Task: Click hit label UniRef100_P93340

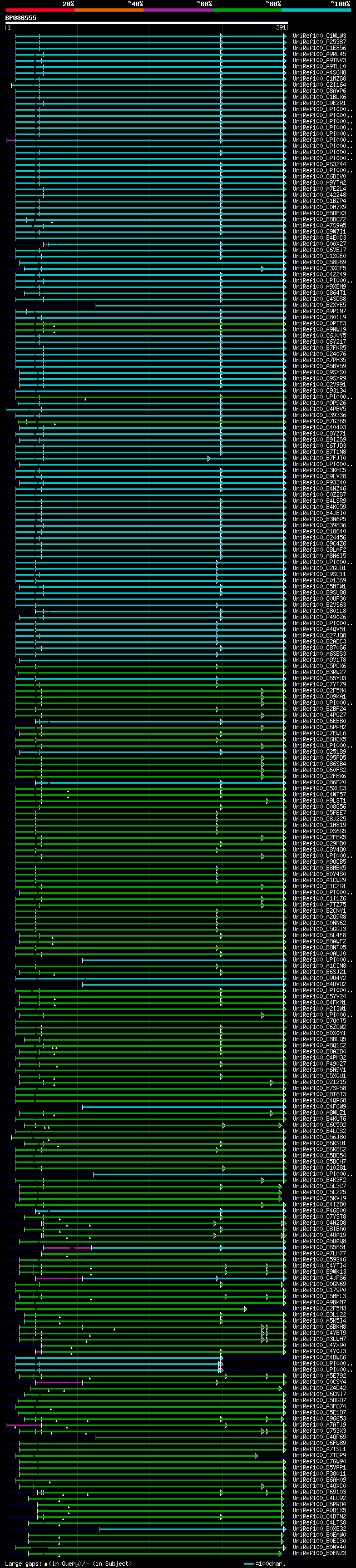Action: click(x=319, y=483)
